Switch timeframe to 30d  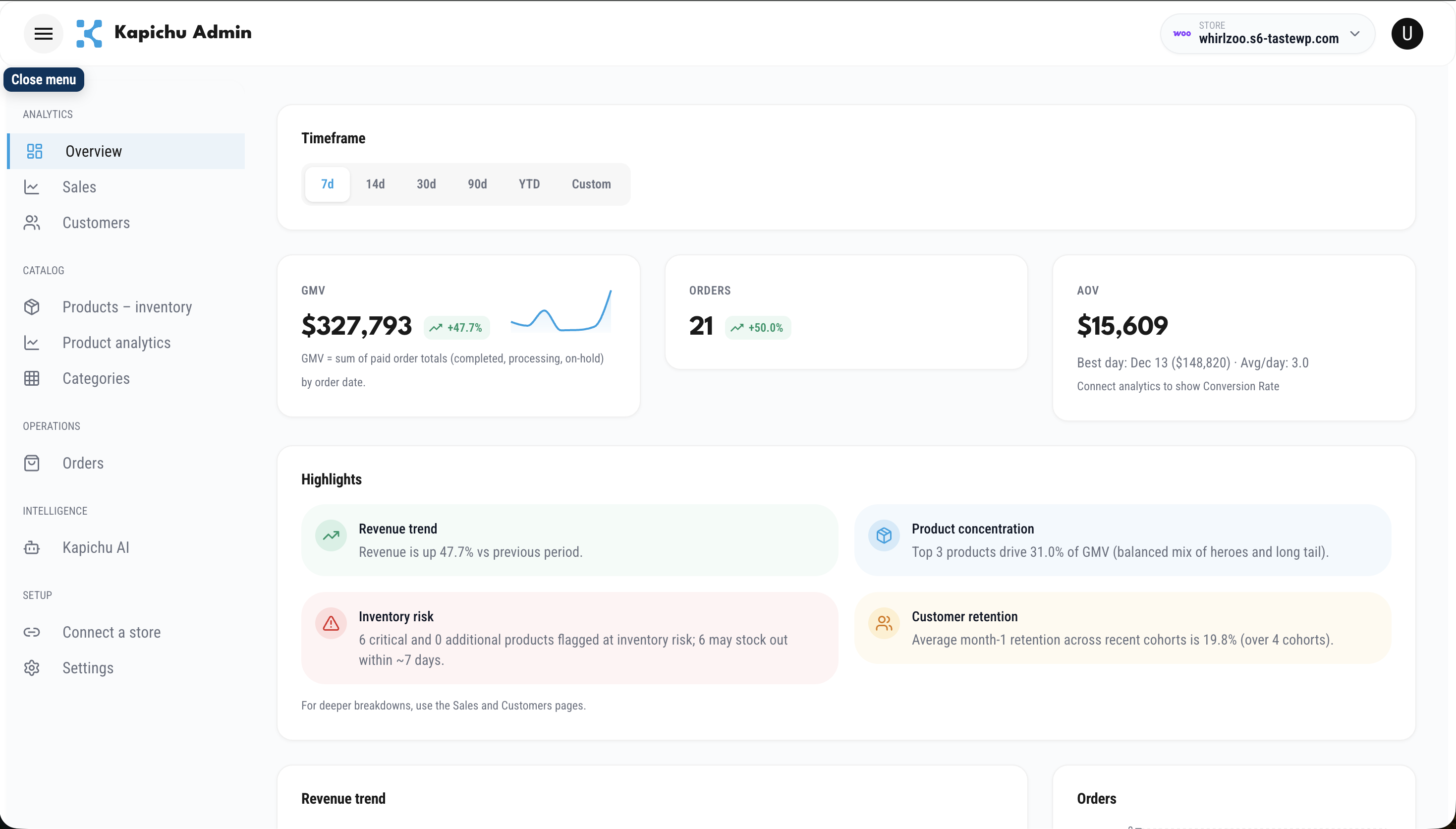coord(426,184)
